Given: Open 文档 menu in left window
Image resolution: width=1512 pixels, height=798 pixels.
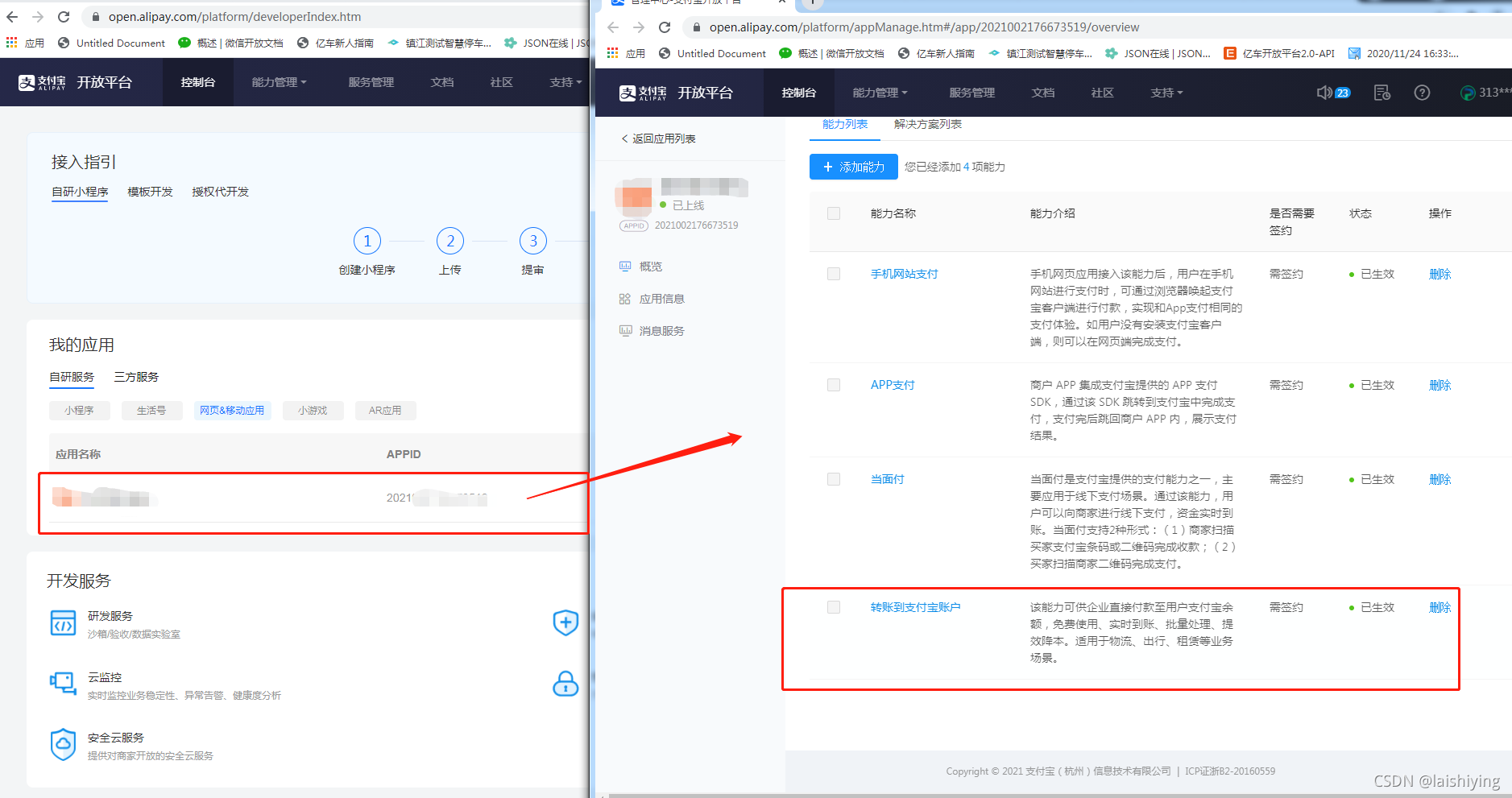Looking at the screenshot, I should (x=441, y=82).
